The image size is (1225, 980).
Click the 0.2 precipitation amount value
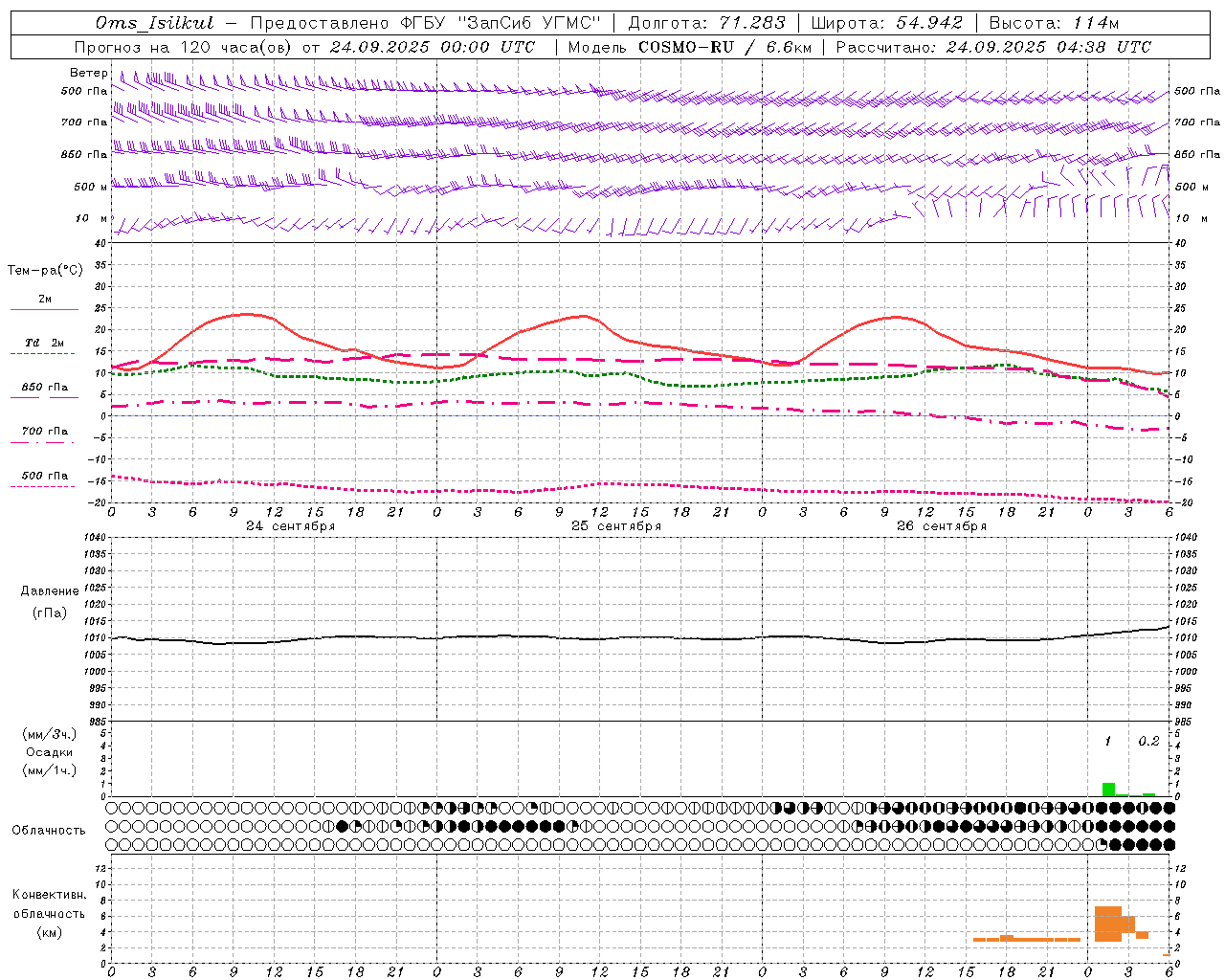point(1148,742)
